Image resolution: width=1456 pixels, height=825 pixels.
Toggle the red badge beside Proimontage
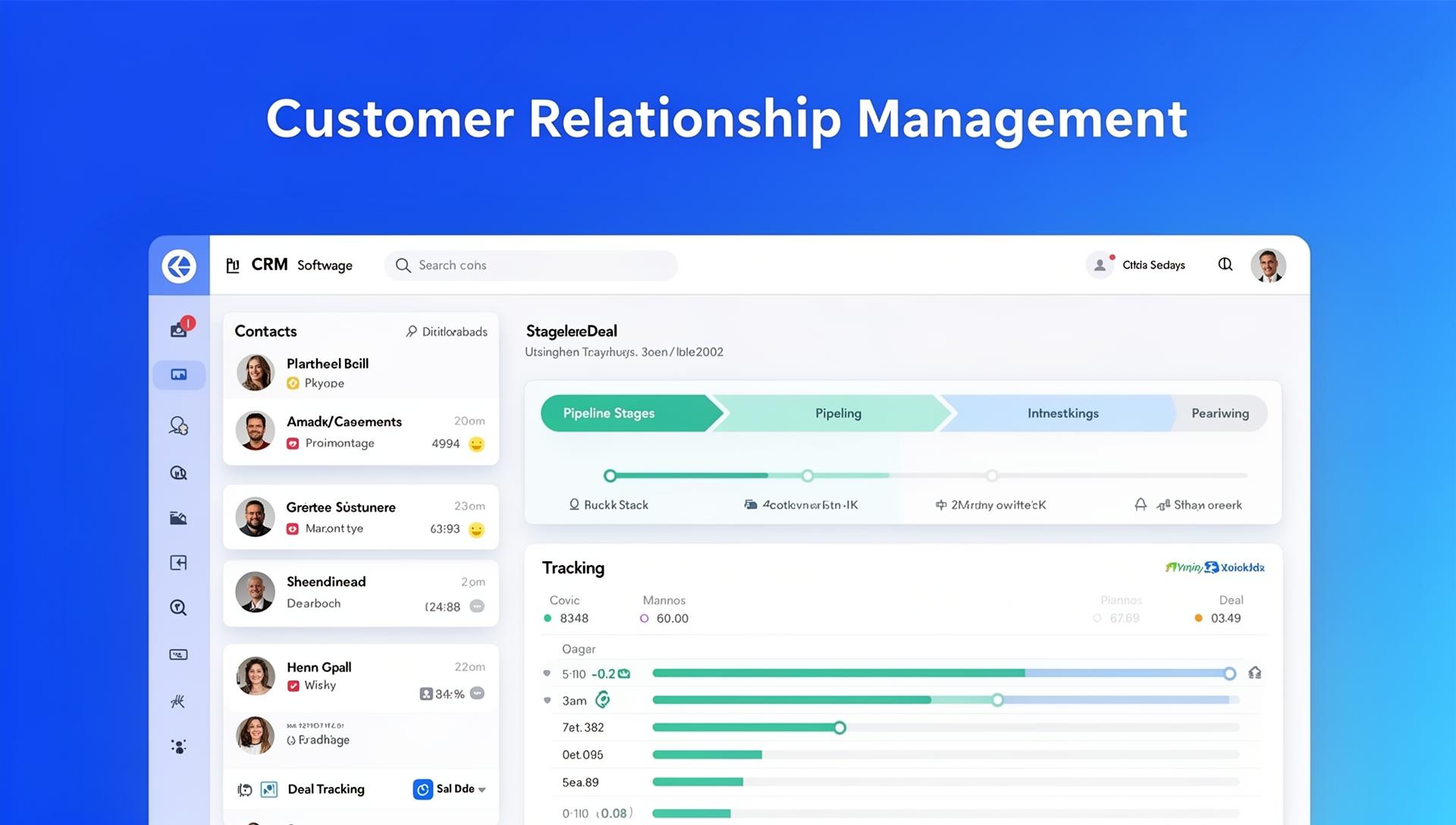pos(293,444)
